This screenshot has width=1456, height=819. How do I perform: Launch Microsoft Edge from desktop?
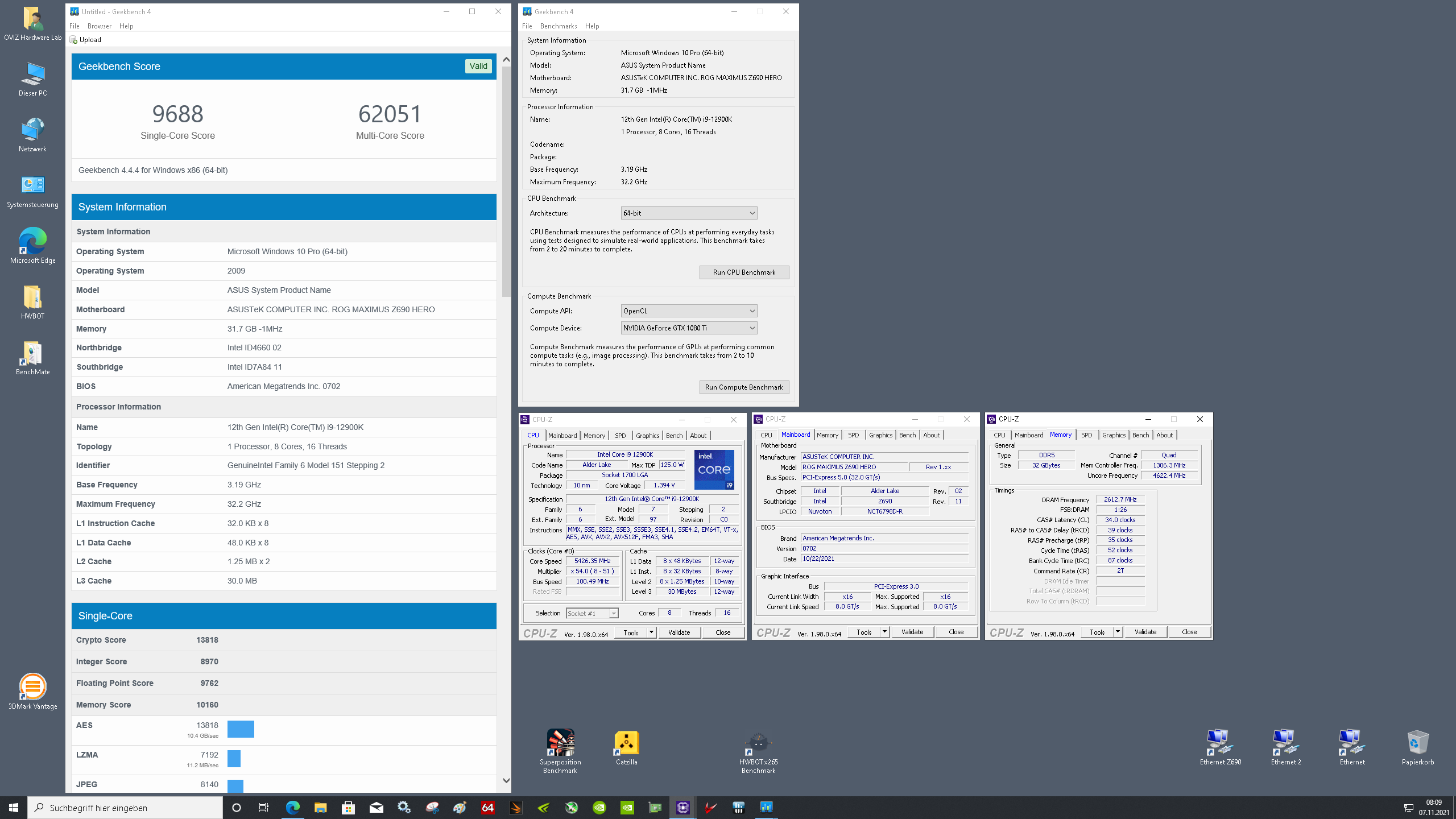pyautogui.click(x=32, y=246)
